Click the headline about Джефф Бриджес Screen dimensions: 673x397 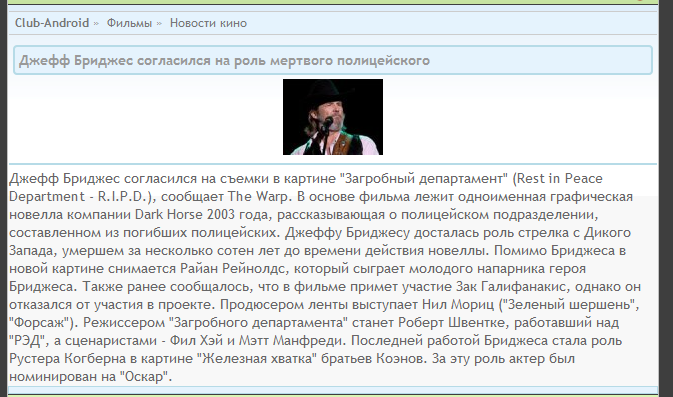point(224,61)
